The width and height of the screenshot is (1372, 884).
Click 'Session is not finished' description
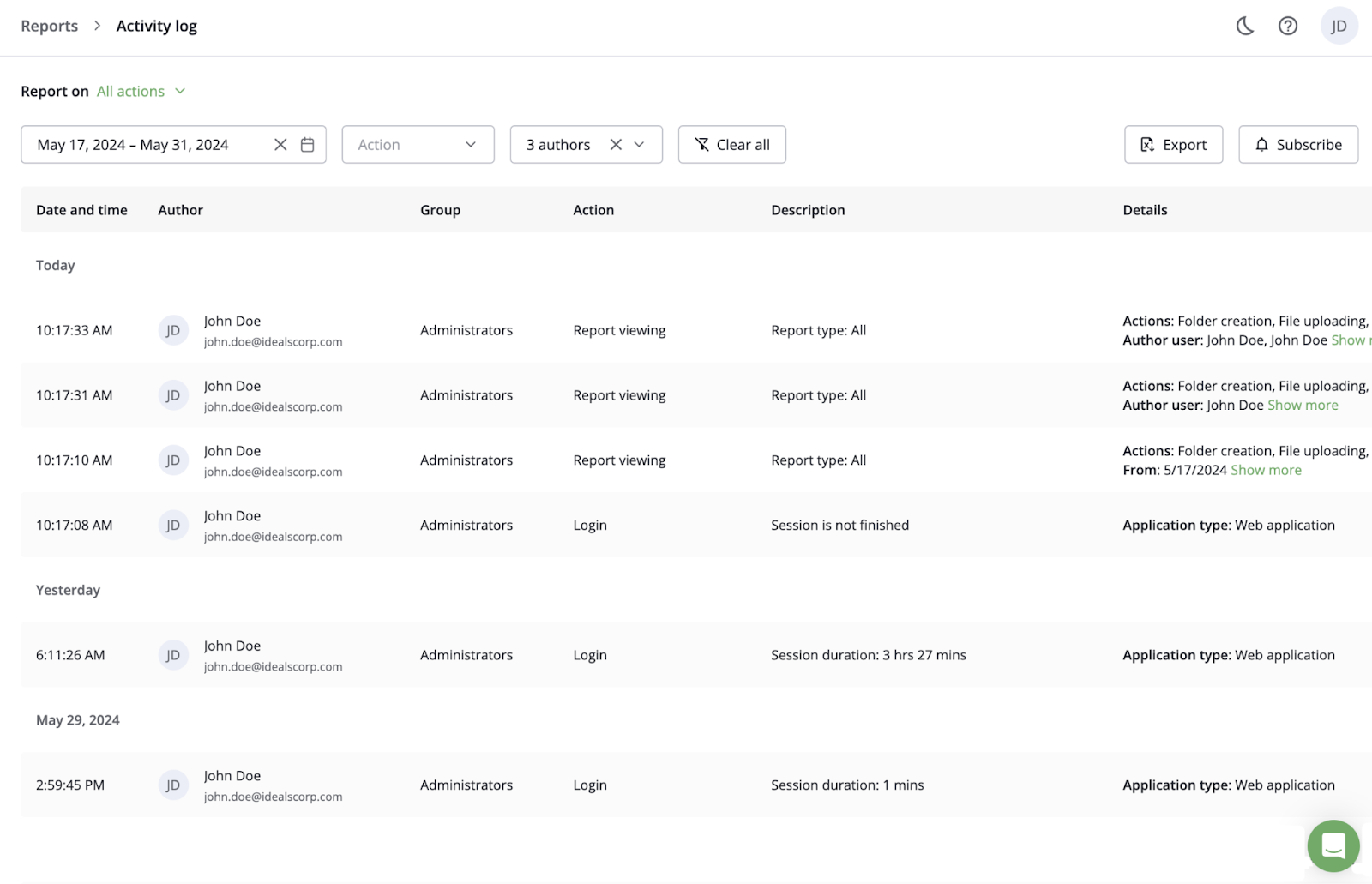[839, 525]
